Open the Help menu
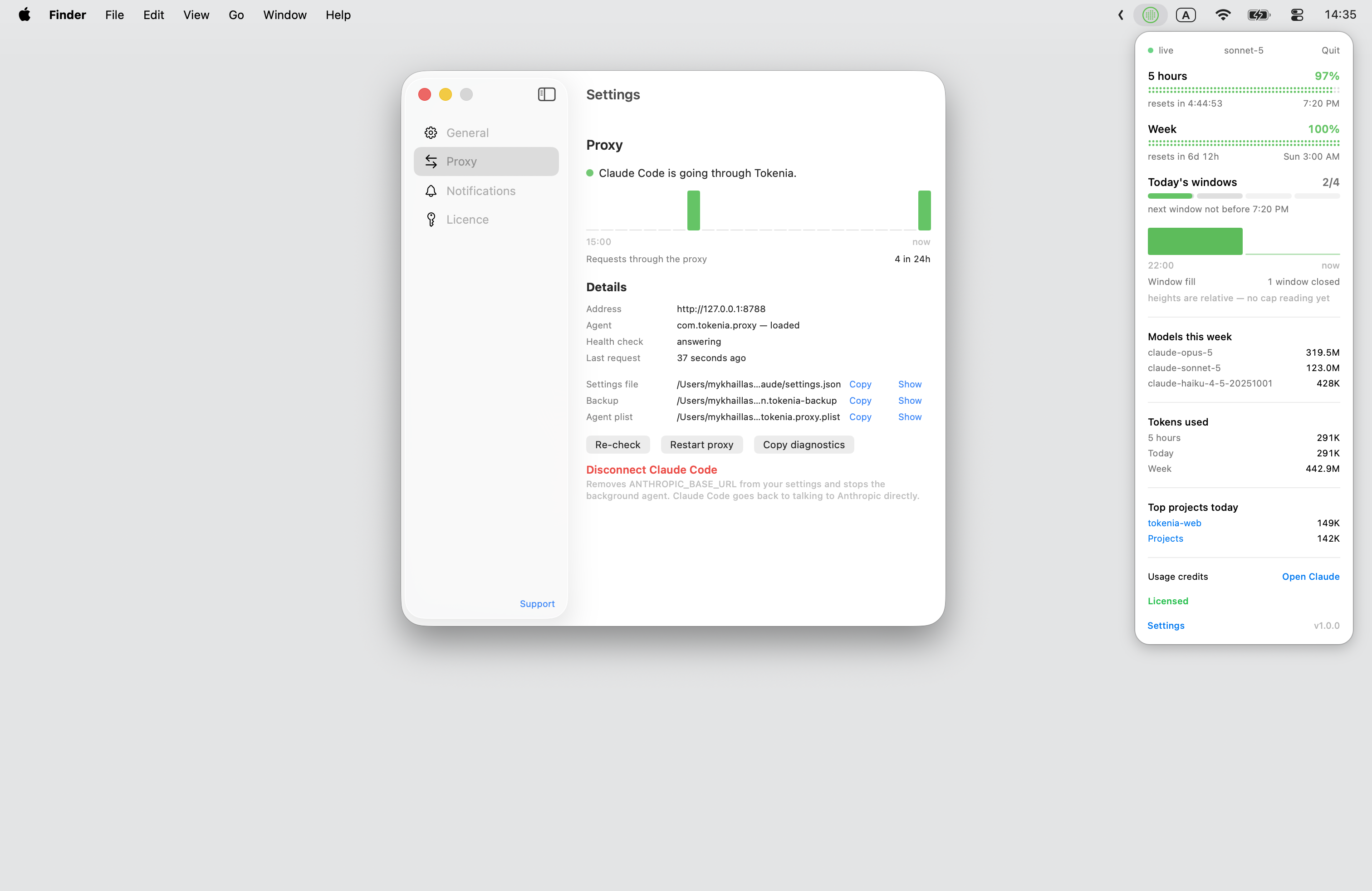 pos(338,15)
